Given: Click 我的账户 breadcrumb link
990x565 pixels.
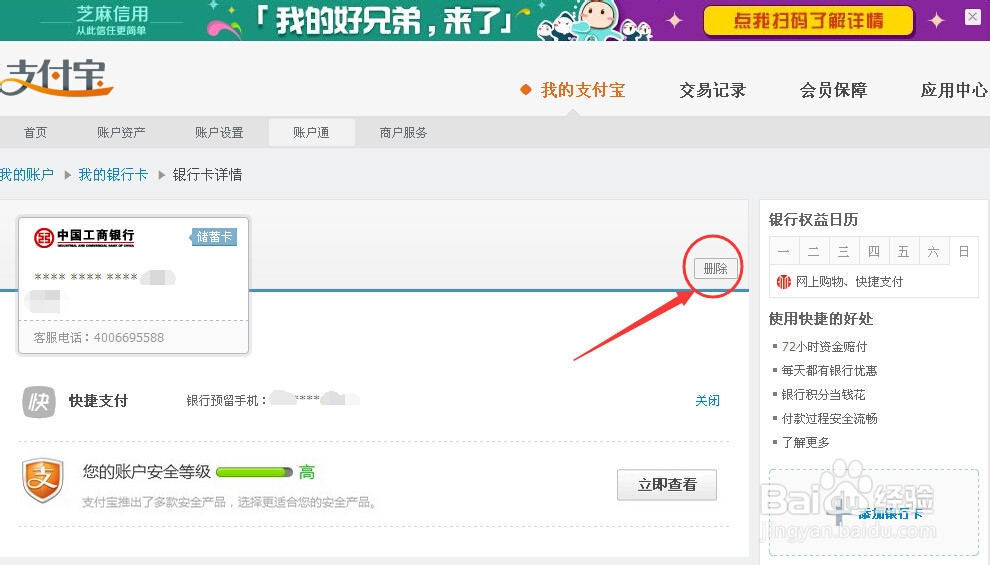Looking at the screenshot, I should point(27,175).
